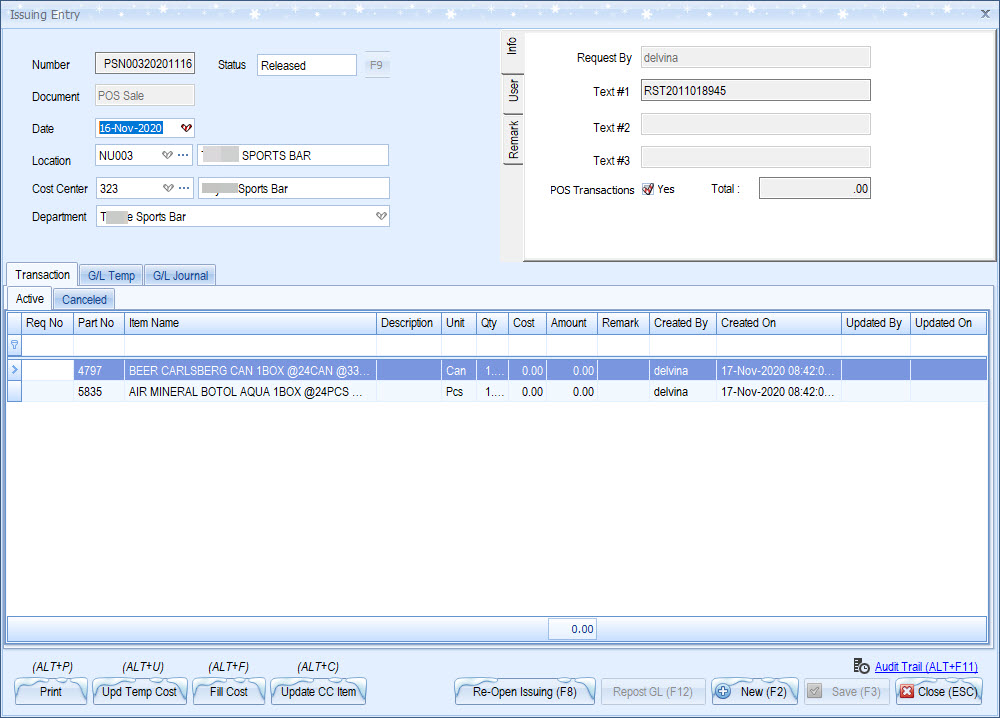Click the filter icon in grid filter row

click(x=14, y=345)
